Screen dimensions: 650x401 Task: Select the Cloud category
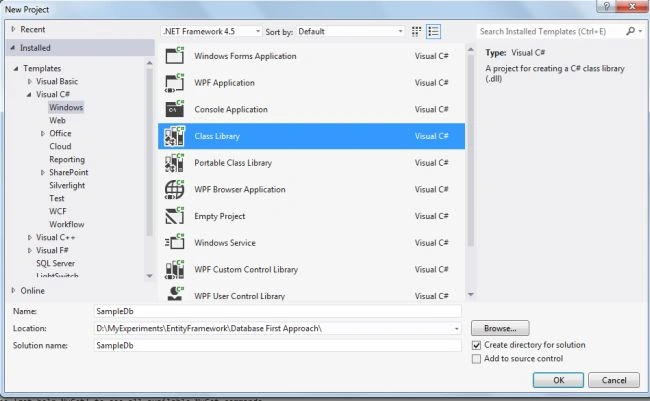tap(60, 146)
